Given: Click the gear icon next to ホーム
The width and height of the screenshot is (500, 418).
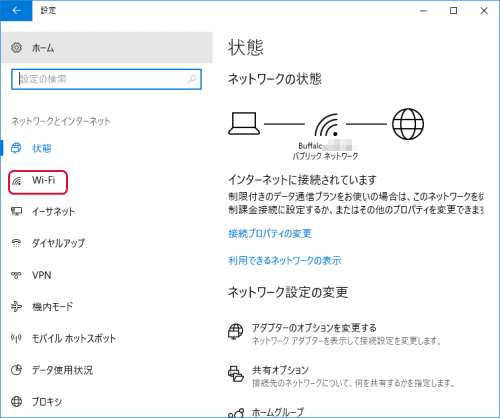Looking at the screenshot, I should click(x=17, y=48).
